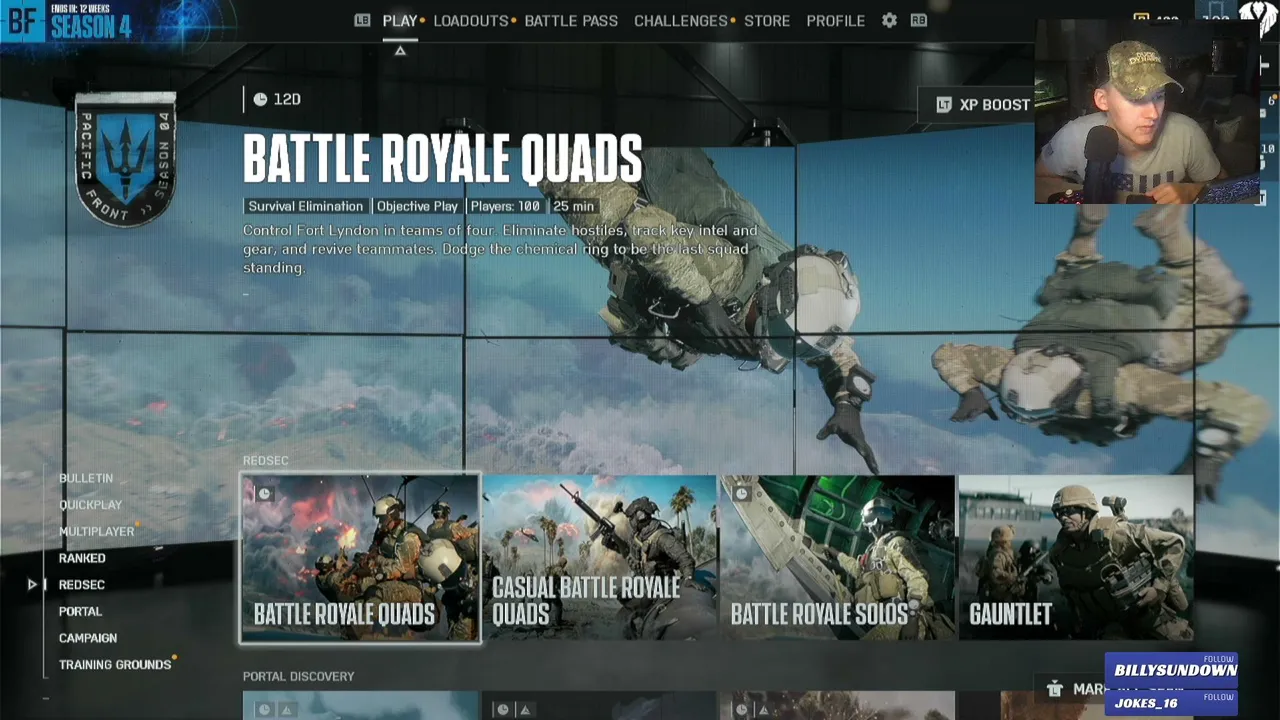
Task: Select the Battle Royale Quads mode card
Action: click(x=360, y=558)
